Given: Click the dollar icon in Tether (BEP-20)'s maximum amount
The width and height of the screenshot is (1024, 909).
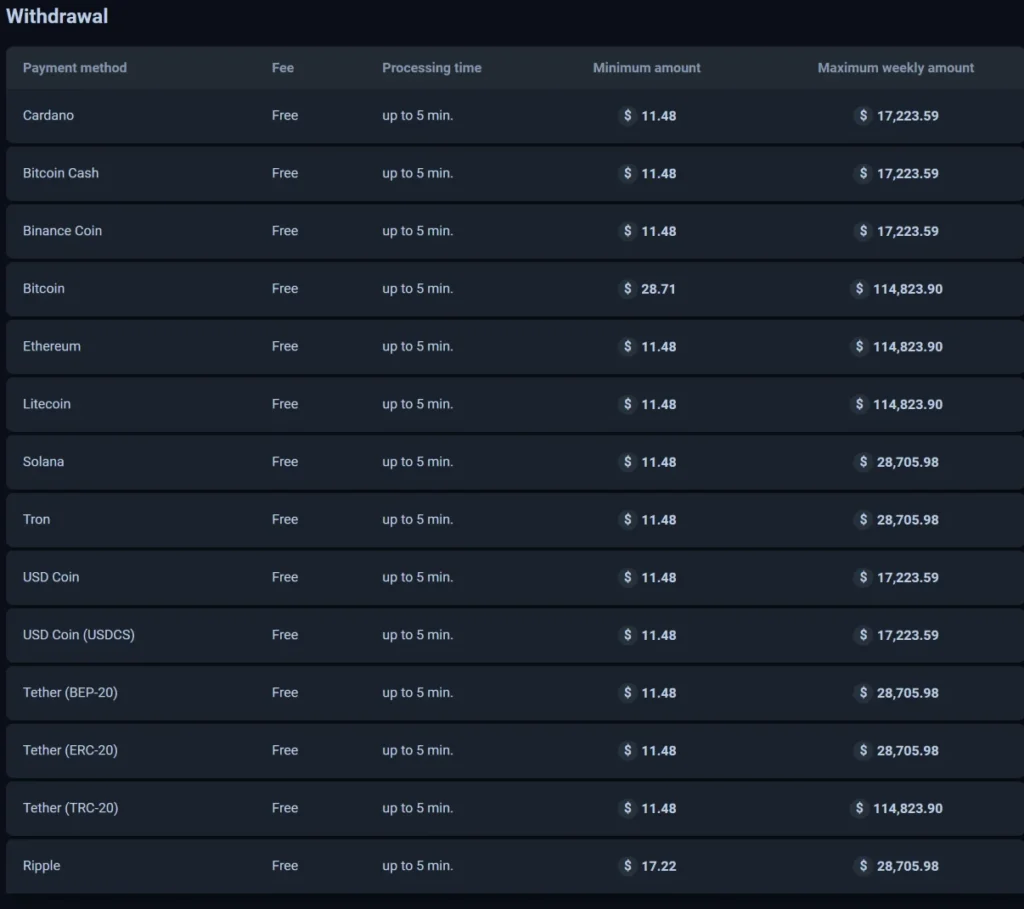Looking at the screenshot, I should (x=863, y=693).
